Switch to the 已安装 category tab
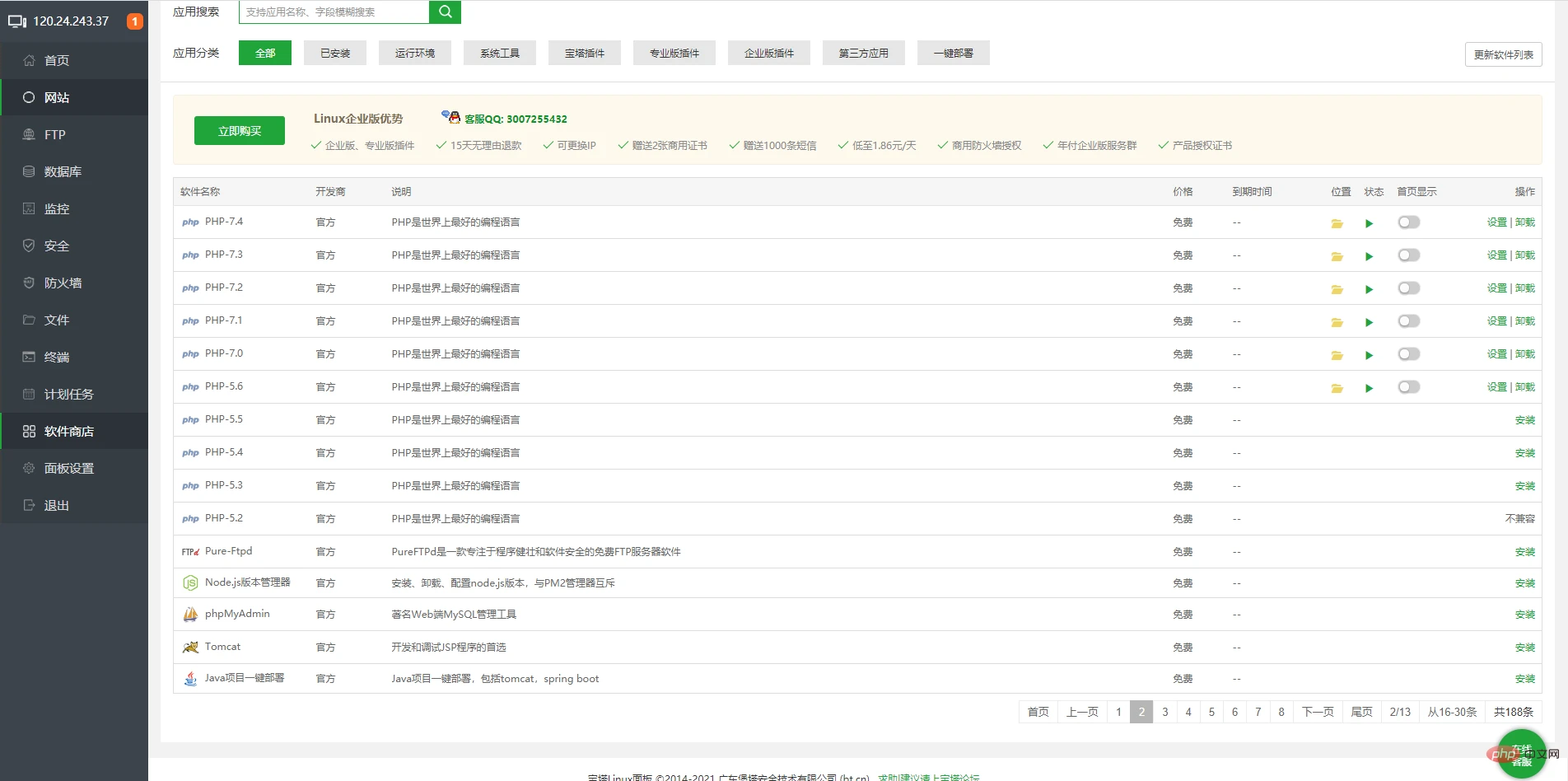 335,53
